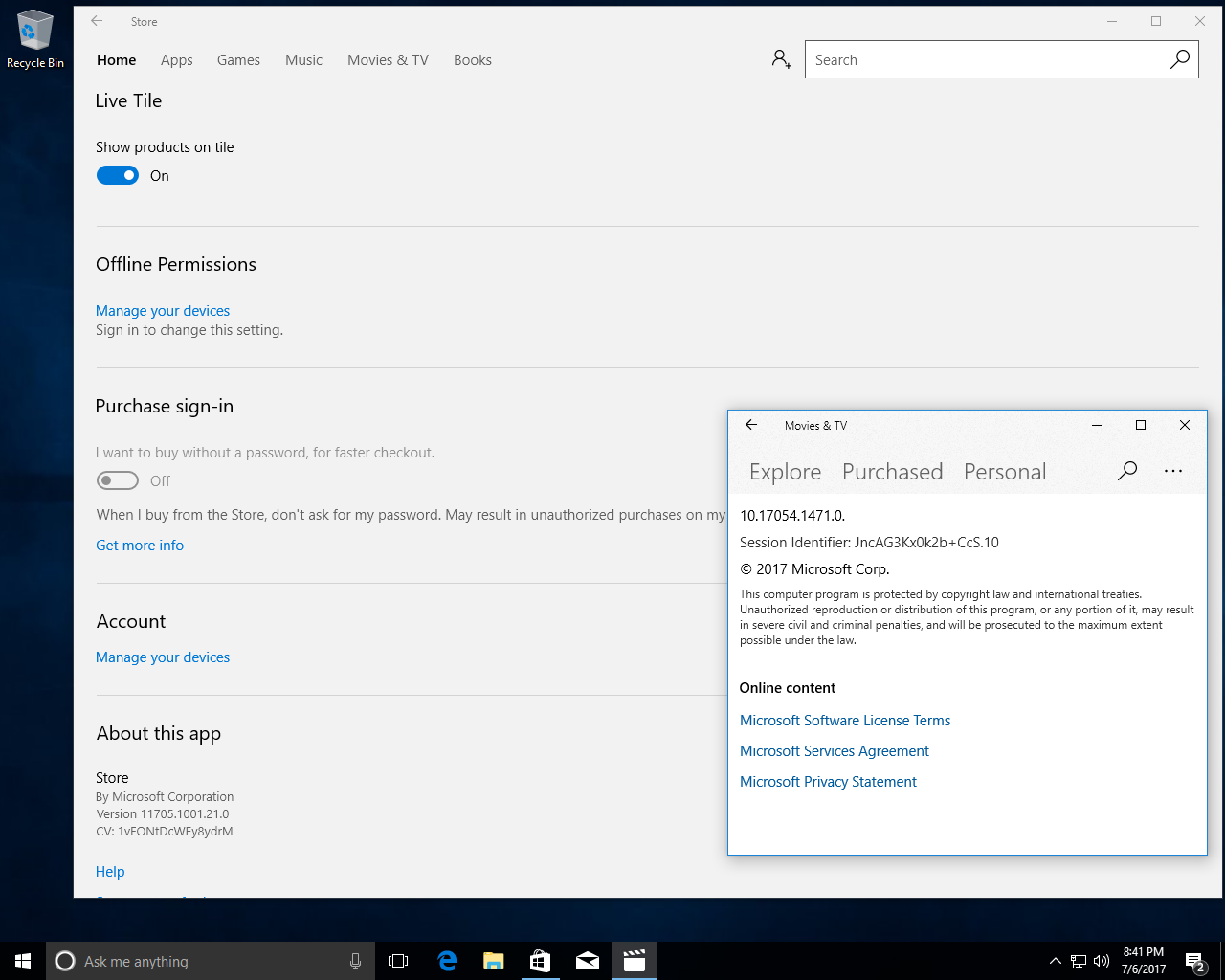Image resolution: width=1225 pixels, height=980 pixels.
Task: Toggle the Purchase sign-in password switch
Action: 117,480
